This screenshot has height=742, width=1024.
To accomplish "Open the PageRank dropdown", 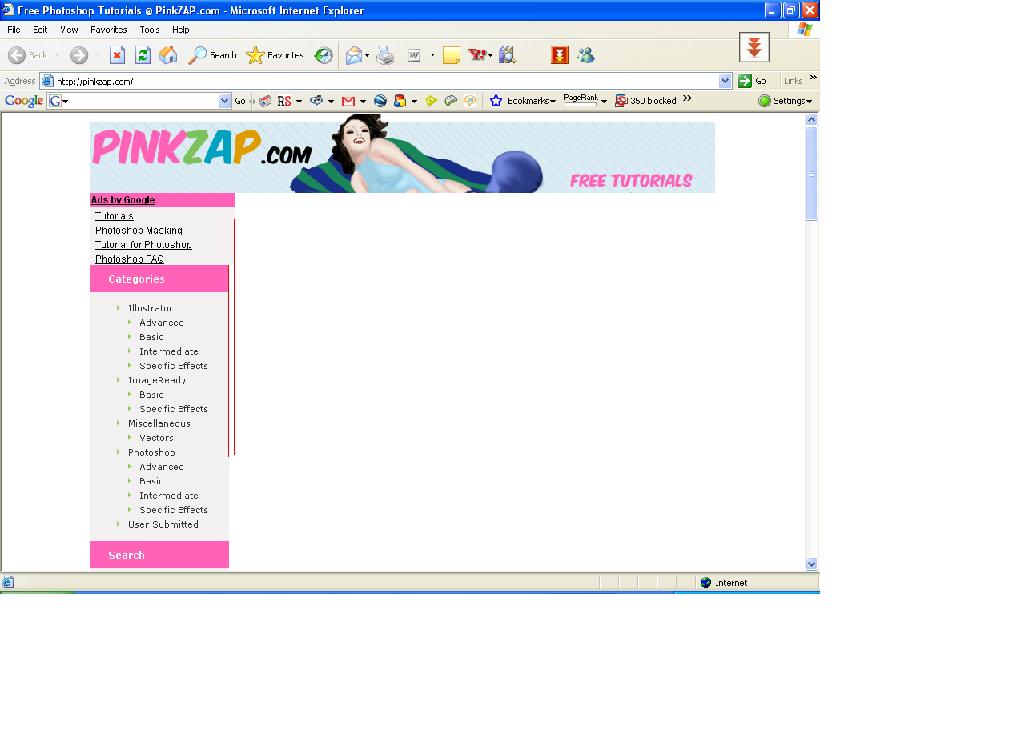I will [x=604, y=101].
